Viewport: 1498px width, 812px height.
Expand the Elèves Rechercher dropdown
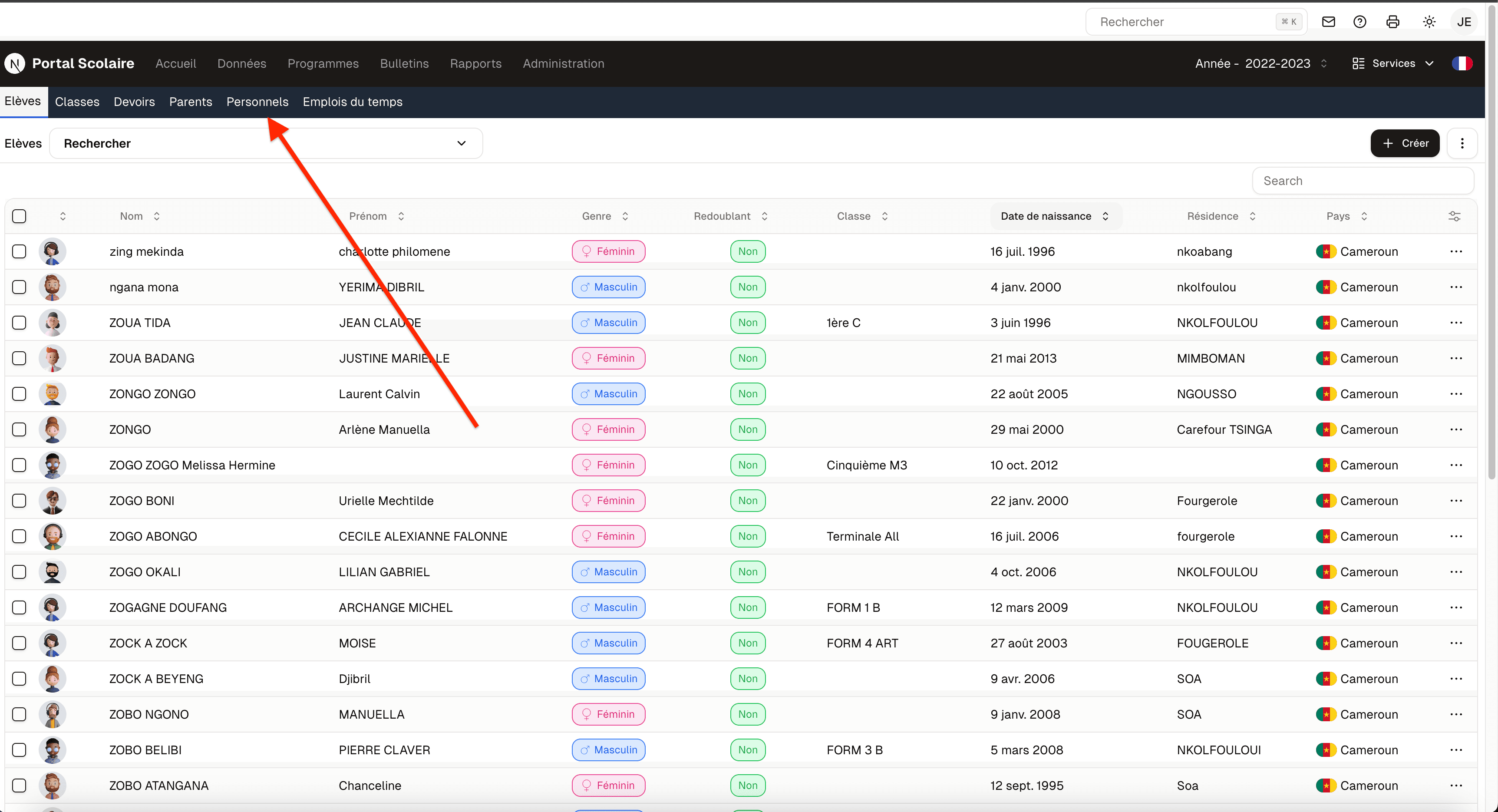click(266, 144)
